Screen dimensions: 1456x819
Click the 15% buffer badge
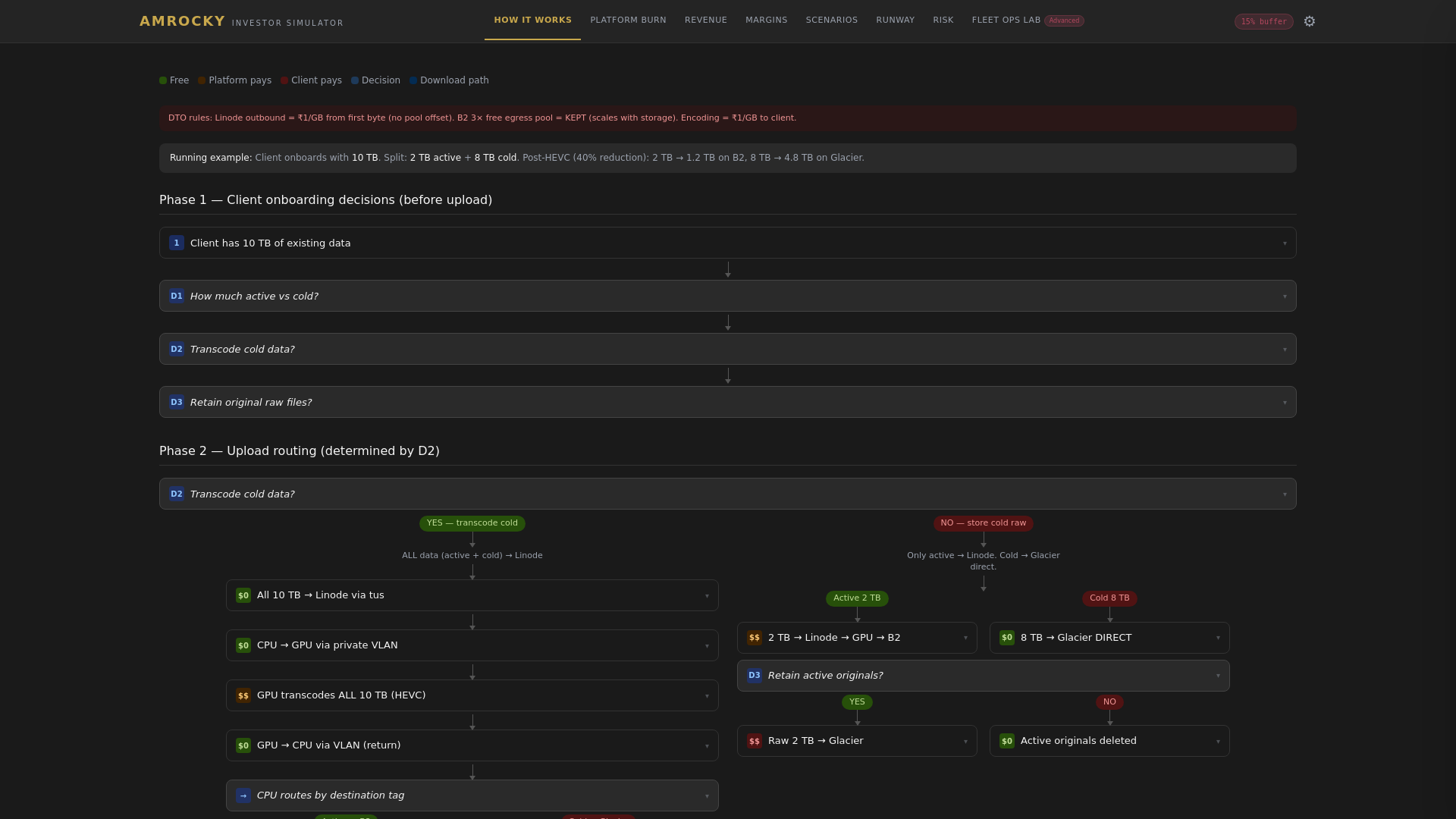click(1263, 21)
